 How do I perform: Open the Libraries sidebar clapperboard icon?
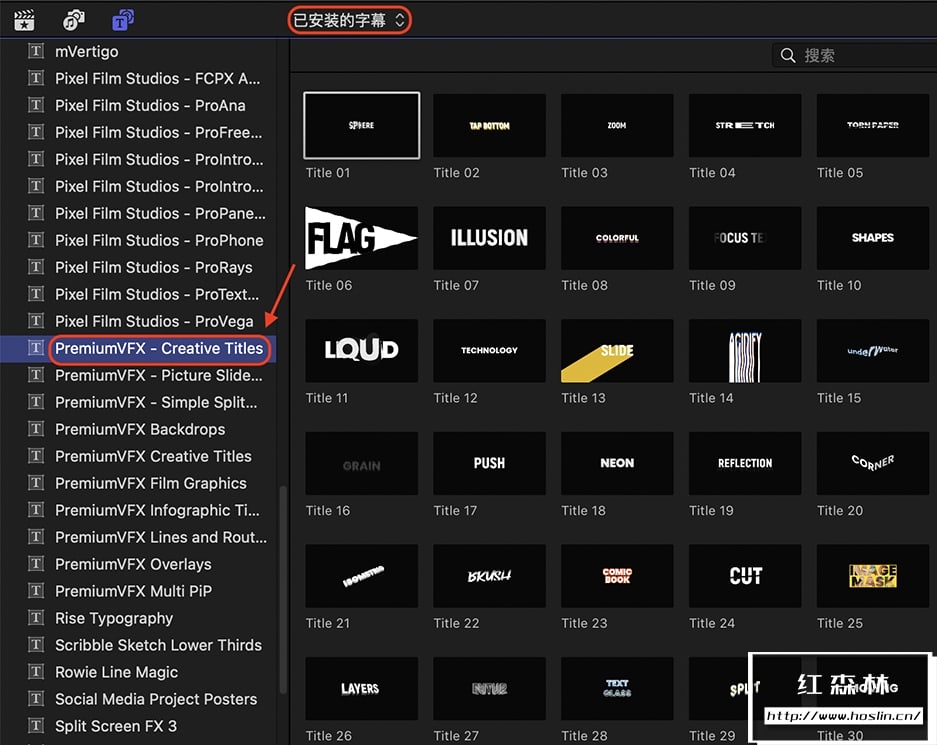[24, 20]
